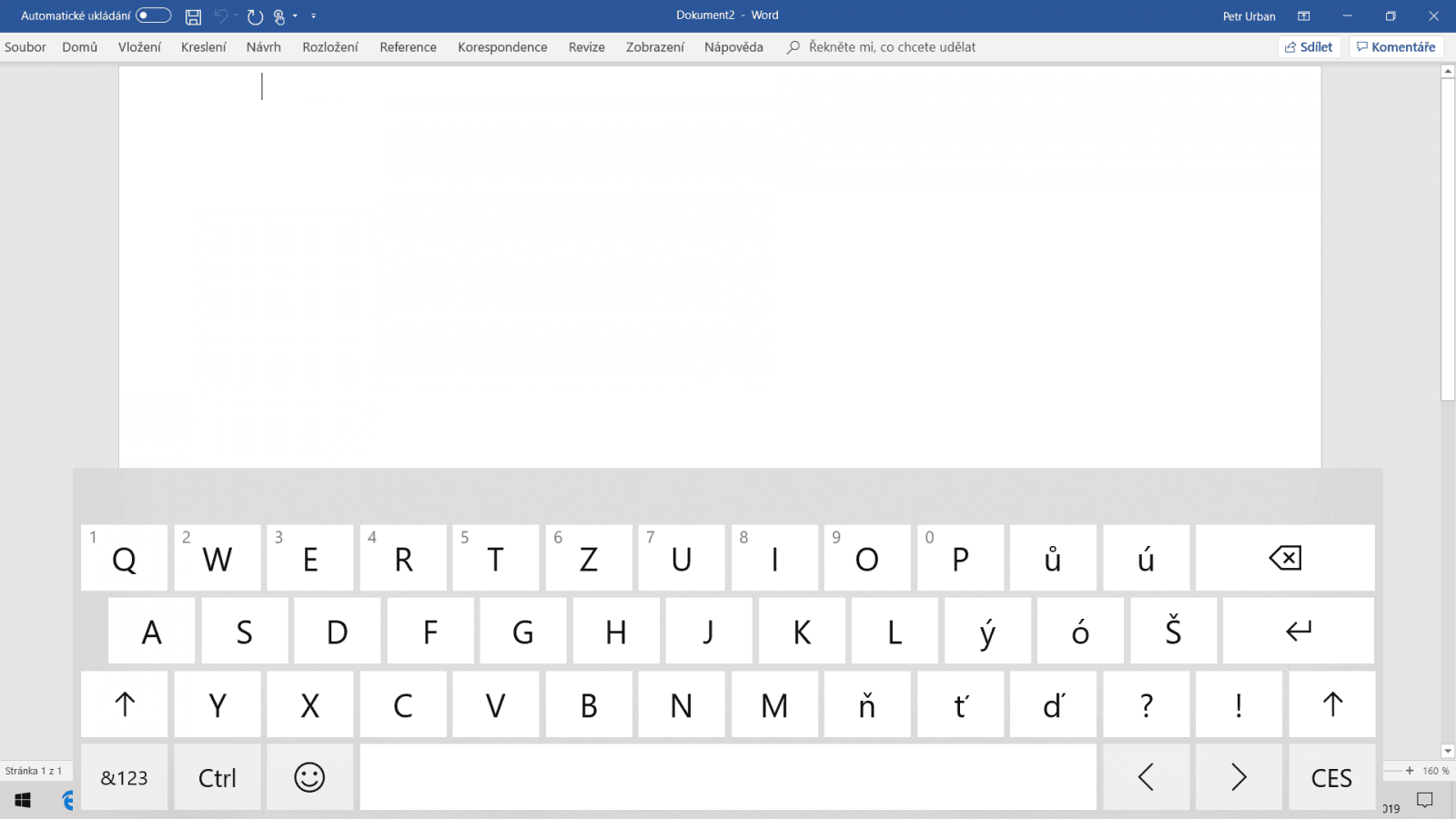1456x819 pixels.
Task: Click the Sdílet button
Action: [1309, 46]
